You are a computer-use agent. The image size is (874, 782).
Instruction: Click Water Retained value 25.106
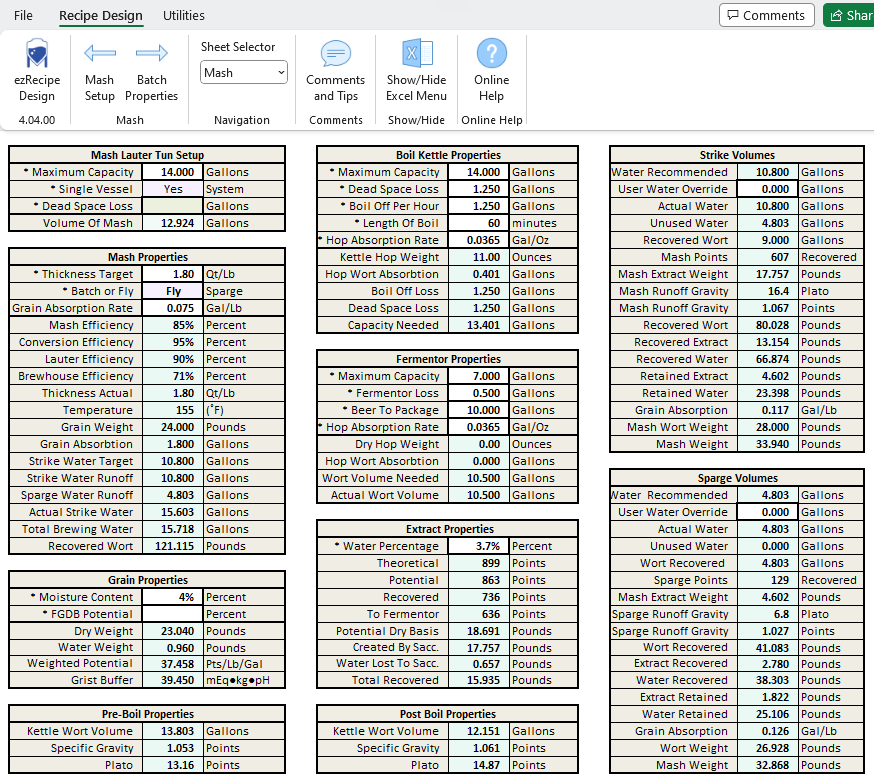pyautogui.click(x=768, y=714)
